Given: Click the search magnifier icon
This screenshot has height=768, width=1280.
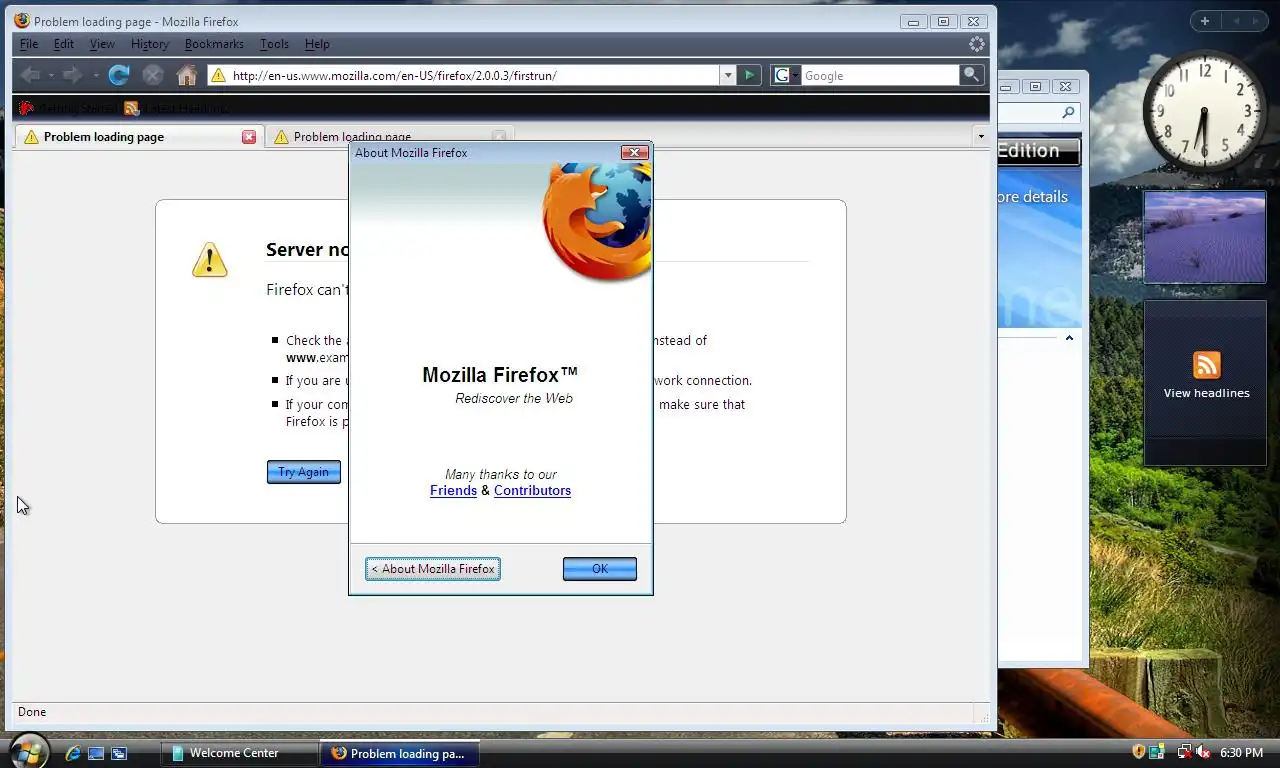Looking at the screenshot, I should click(971, 75).
